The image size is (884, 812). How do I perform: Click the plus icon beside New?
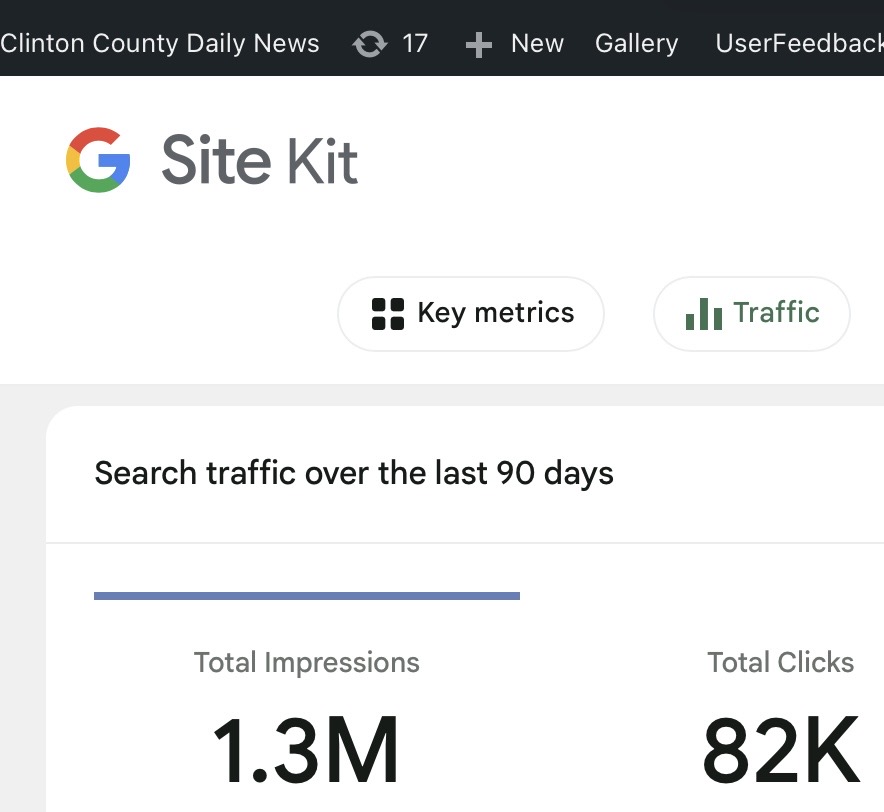point(479,45)
